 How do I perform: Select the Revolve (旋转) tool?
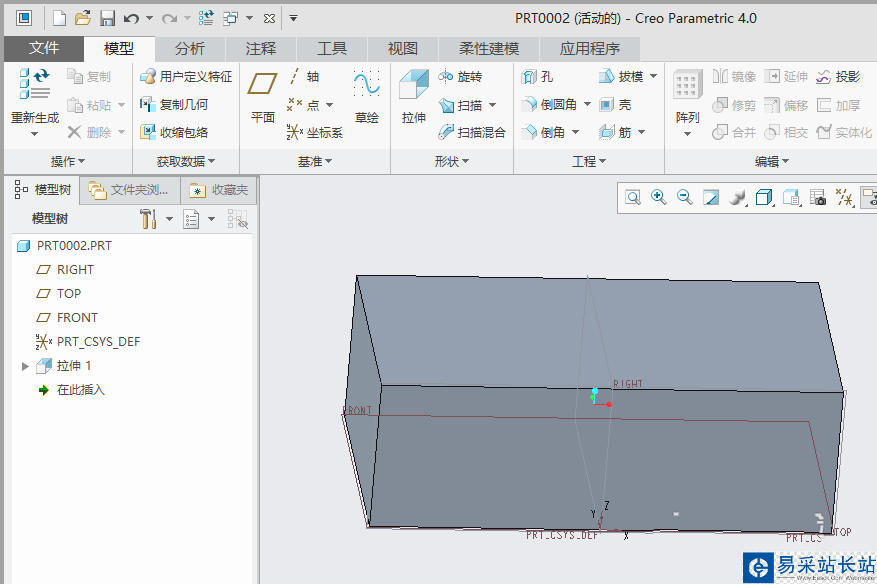coord(460,77)
